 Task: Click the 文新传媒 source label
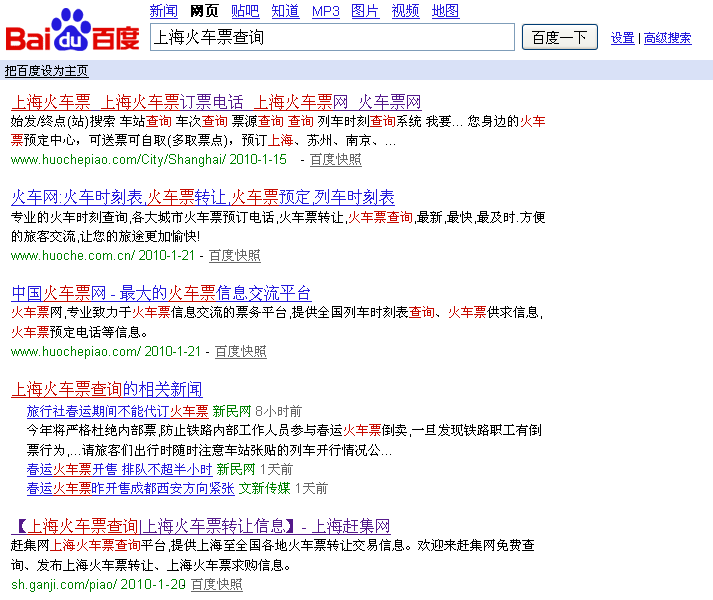tap(264, 488)
